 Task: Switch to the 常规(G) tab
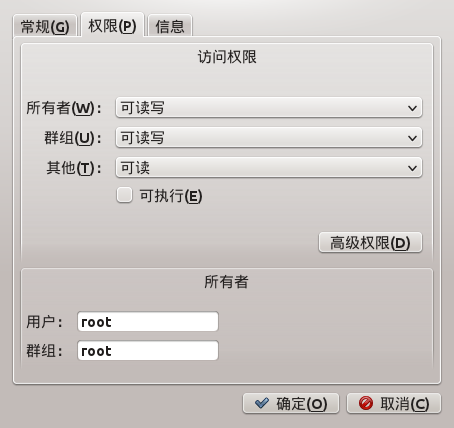point(45,26)
